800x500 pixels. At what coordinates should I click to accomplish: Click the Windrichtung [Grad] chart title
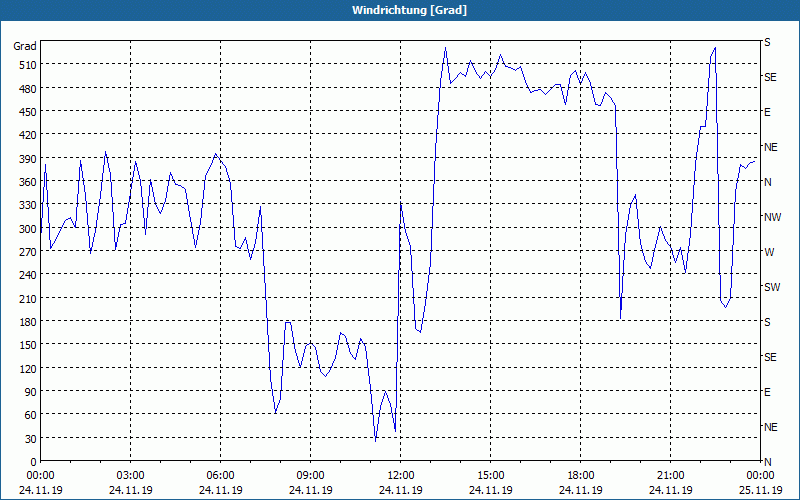pos(409,10)
